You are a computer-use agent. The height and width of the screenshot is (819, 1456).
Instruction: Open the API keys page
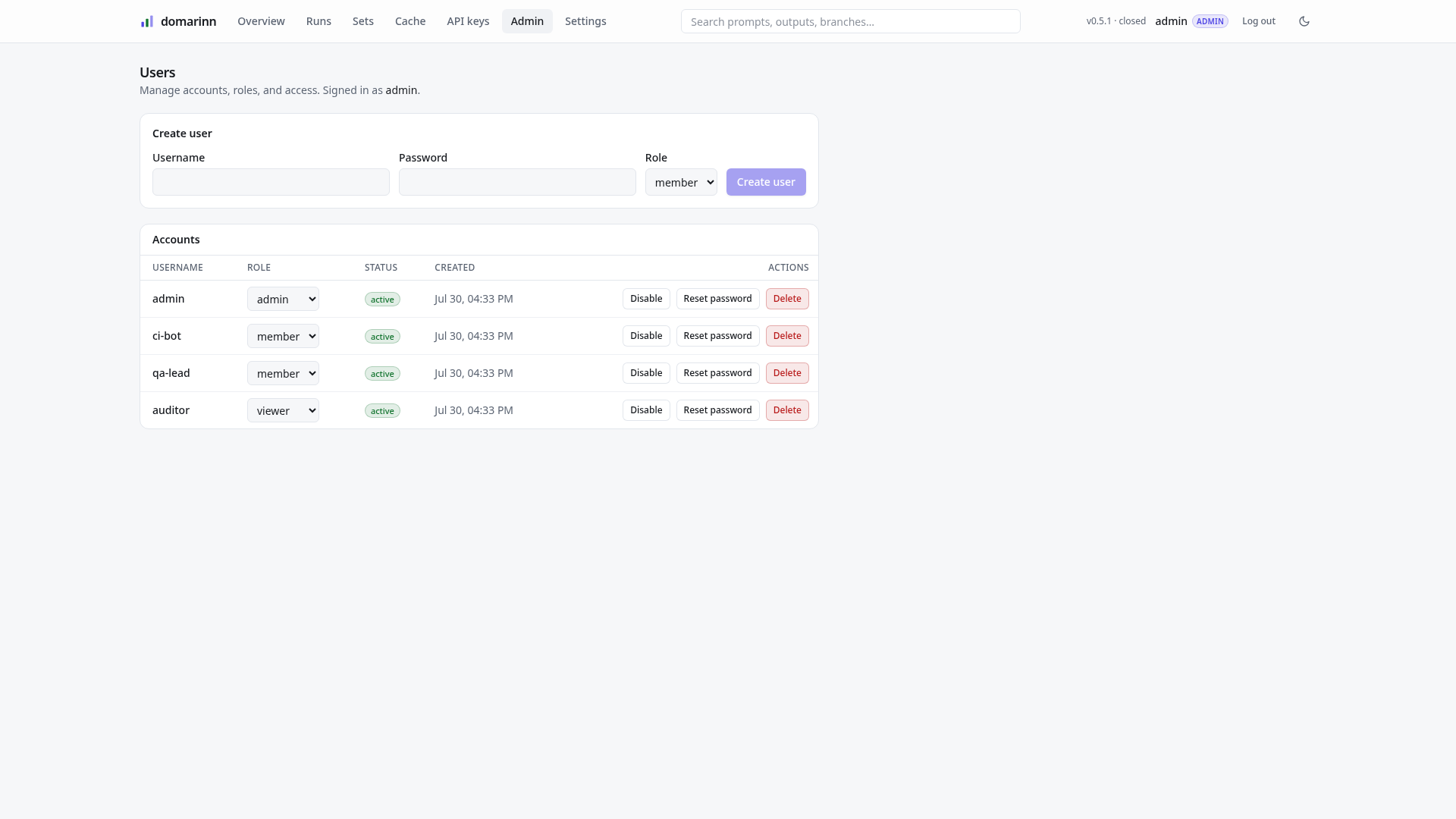click(468, 21)
